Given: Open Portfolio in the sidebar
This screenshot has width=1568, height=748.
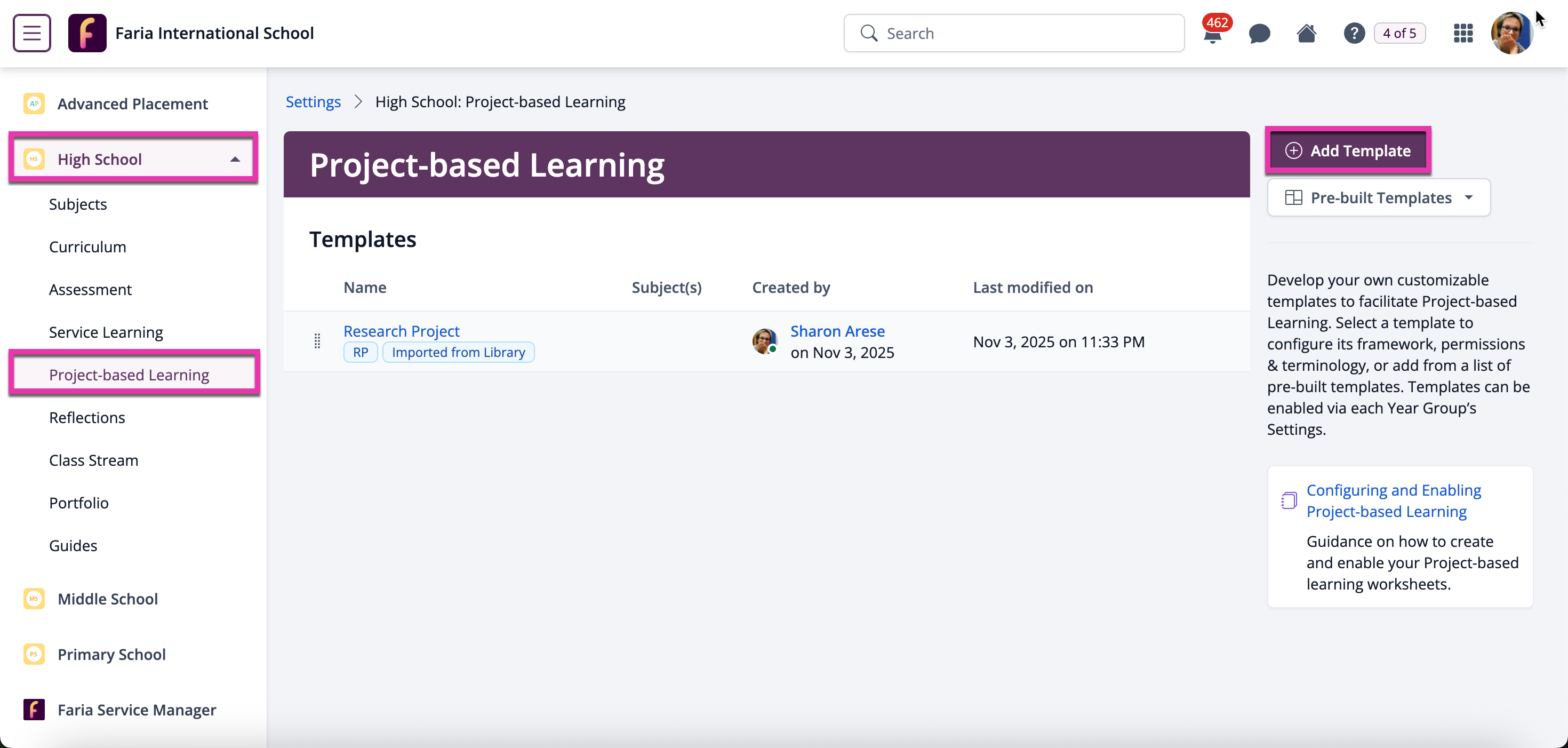Looking at the screenshot, I should pyautogui.click(x=79, y=503).
